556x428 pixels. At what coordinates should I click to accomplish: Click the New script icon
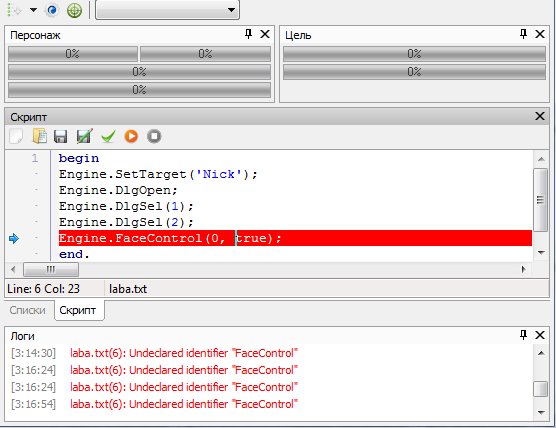tap(16, 136)
